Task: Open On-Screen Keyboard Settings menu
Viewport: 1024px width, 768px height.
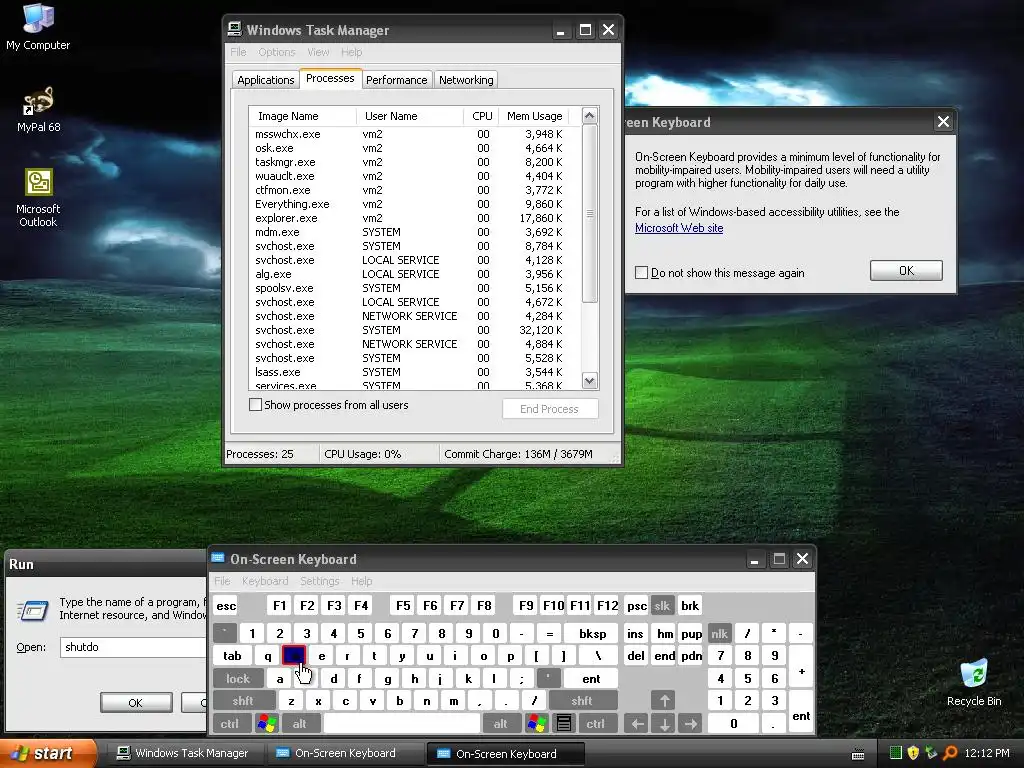Action: (x=319, y=581)
